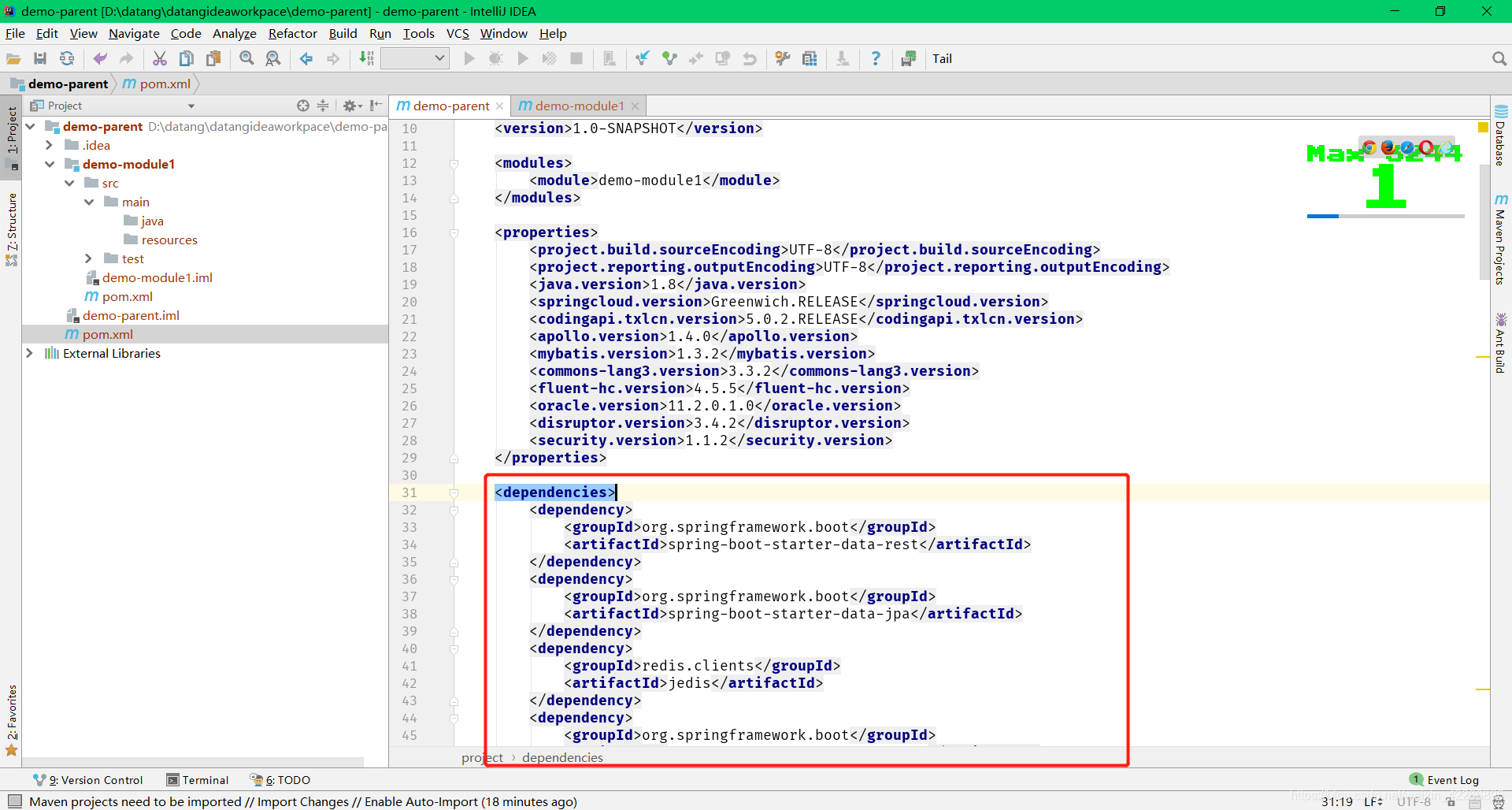
Task: Toggle the Maven Projects tool window
Action: (1501, 240)
